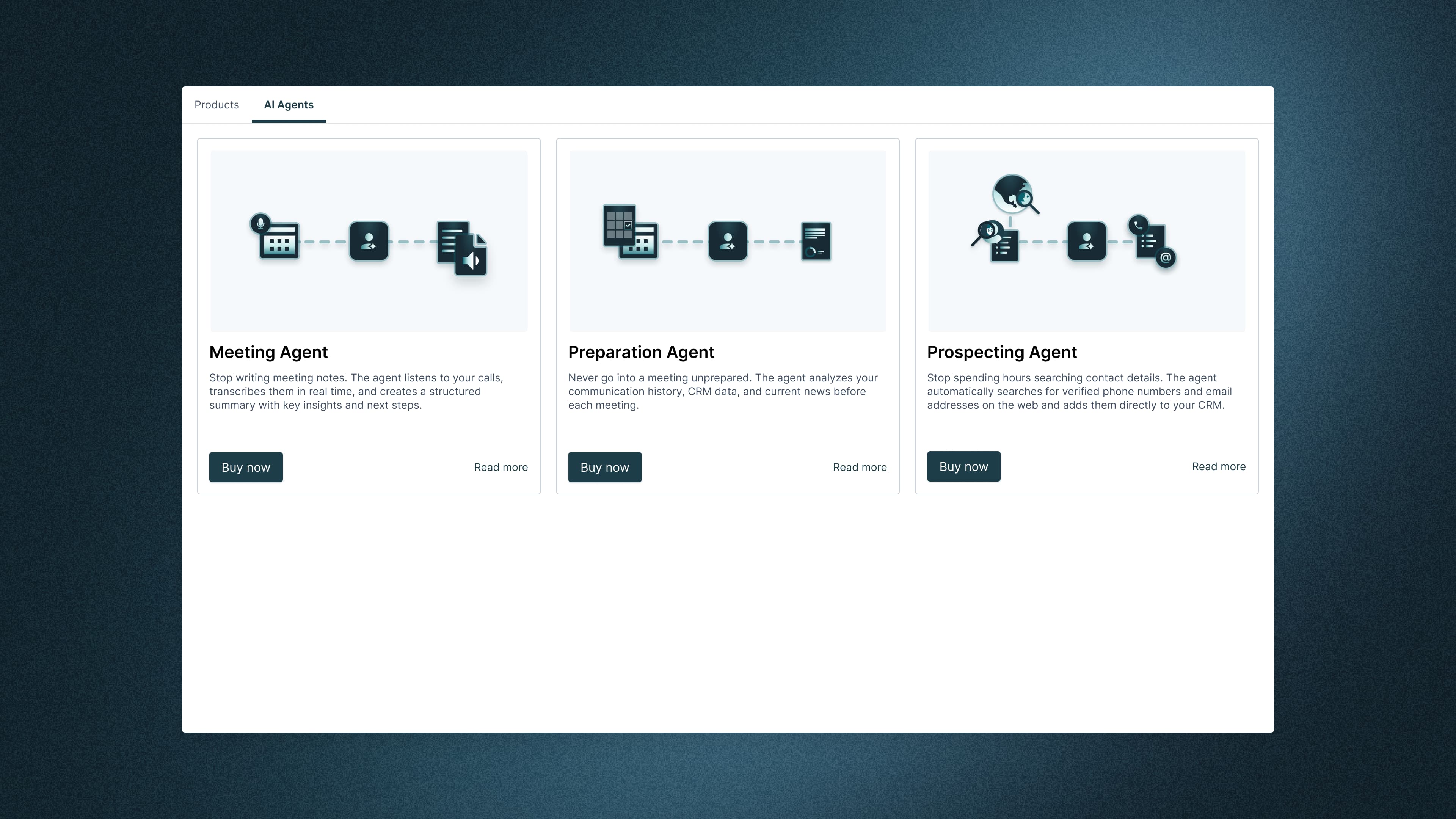
Task: Click the AI person icon in Meeting Agent illustration
Action: (x=369, y=242)
